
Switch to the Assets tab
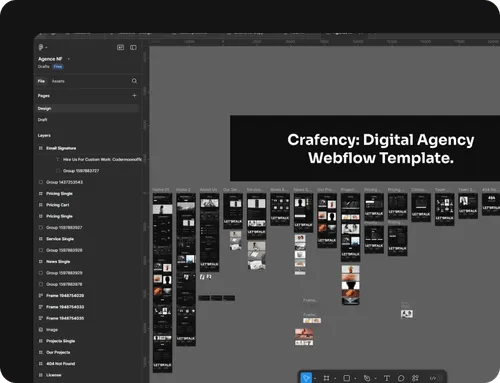tap(58, 81)
